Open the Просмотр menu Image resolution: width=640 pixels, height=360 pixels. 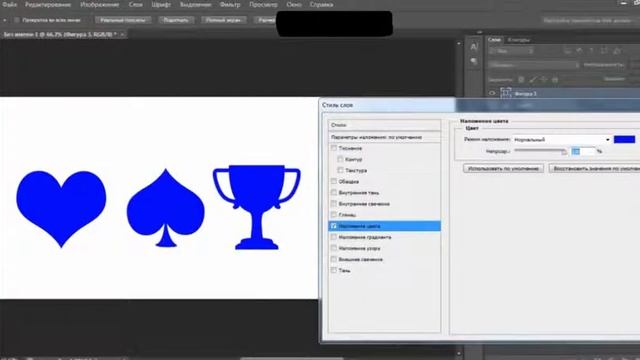coord(263,5)
